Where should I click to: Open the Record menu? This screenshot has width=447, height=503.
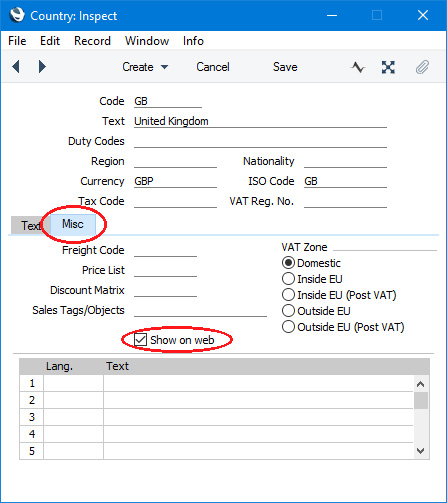[x=92, y=41]
